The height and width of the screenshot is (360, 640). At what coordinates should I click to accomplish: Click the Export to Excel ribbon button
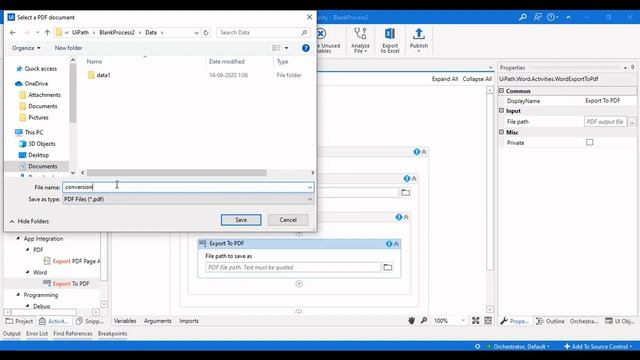tap(390, 40)
